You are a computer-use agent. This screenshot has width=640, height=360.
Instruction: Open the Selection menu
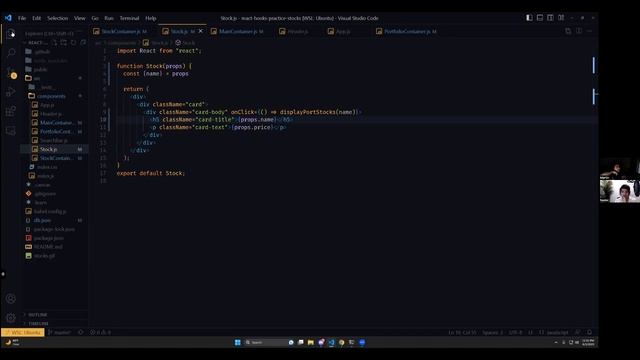[58, 18]
